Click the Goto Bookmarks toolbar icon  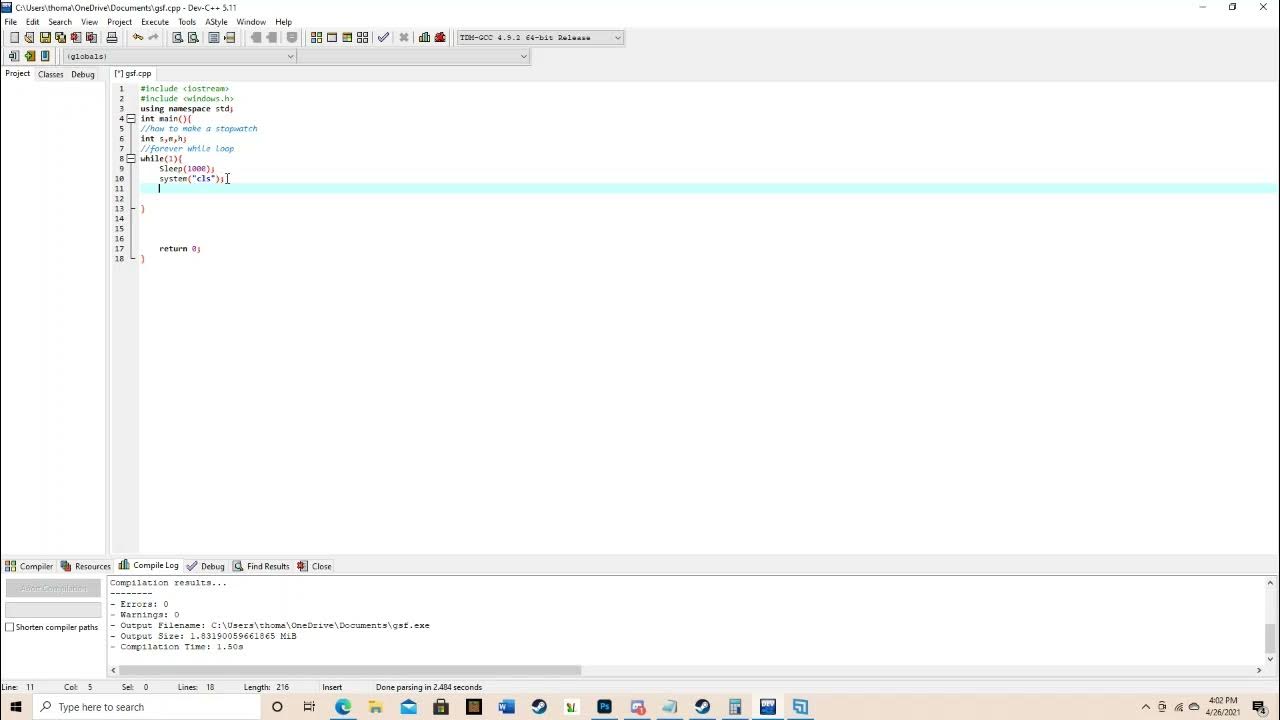point(45,56)
